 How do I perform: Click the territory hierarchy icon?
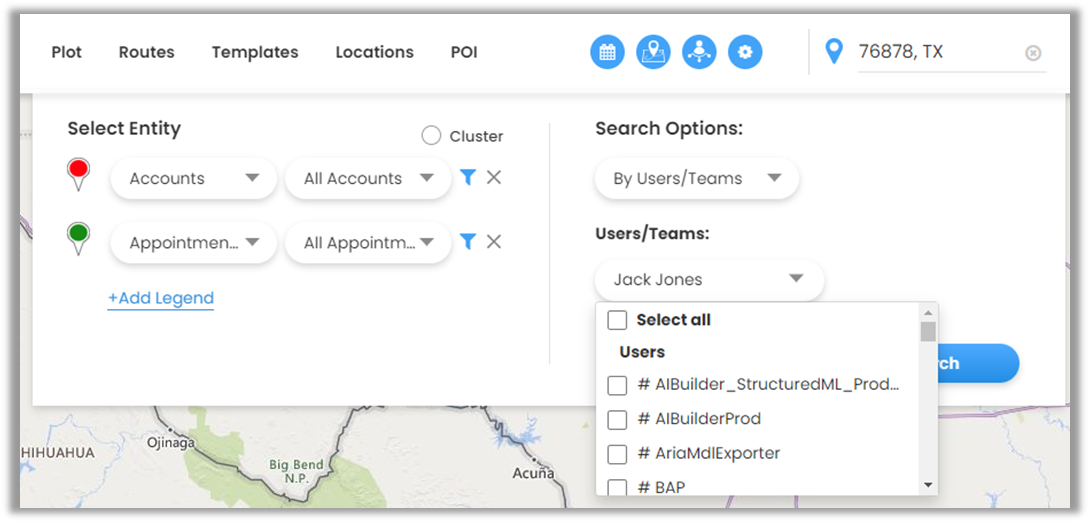tap(699, 52)
